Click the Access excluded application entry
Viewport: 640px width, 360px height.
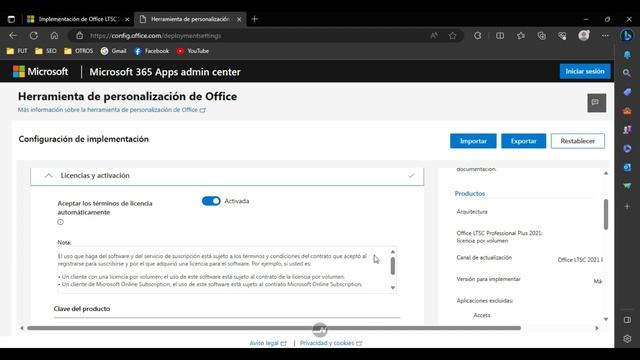pyautogui.click(x=482, y=315)
